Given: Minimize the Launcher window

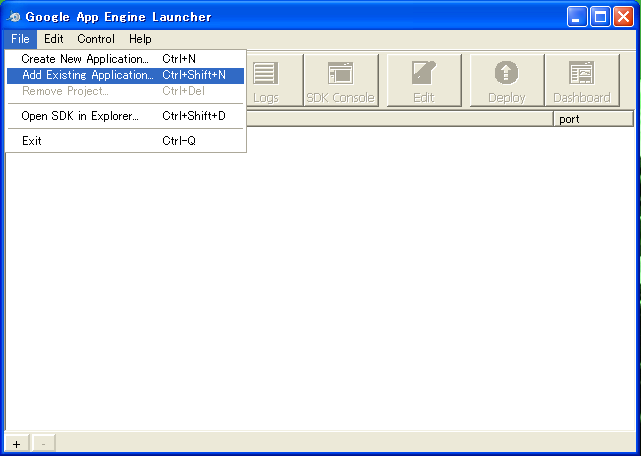Looking at the screenshot, I should tap(577, 17).
